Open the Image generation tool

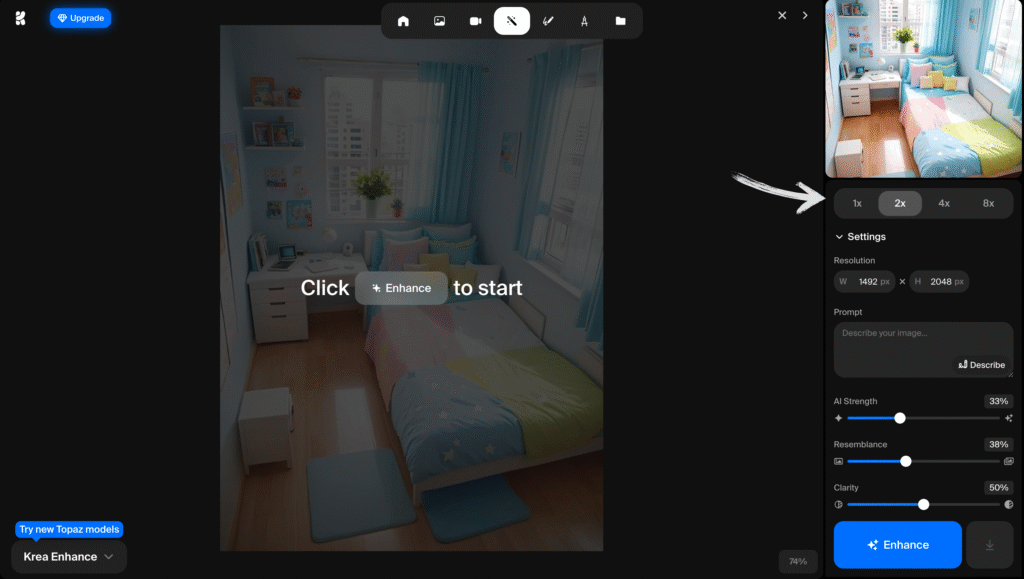pyautogui.click(x=439, y=20)
